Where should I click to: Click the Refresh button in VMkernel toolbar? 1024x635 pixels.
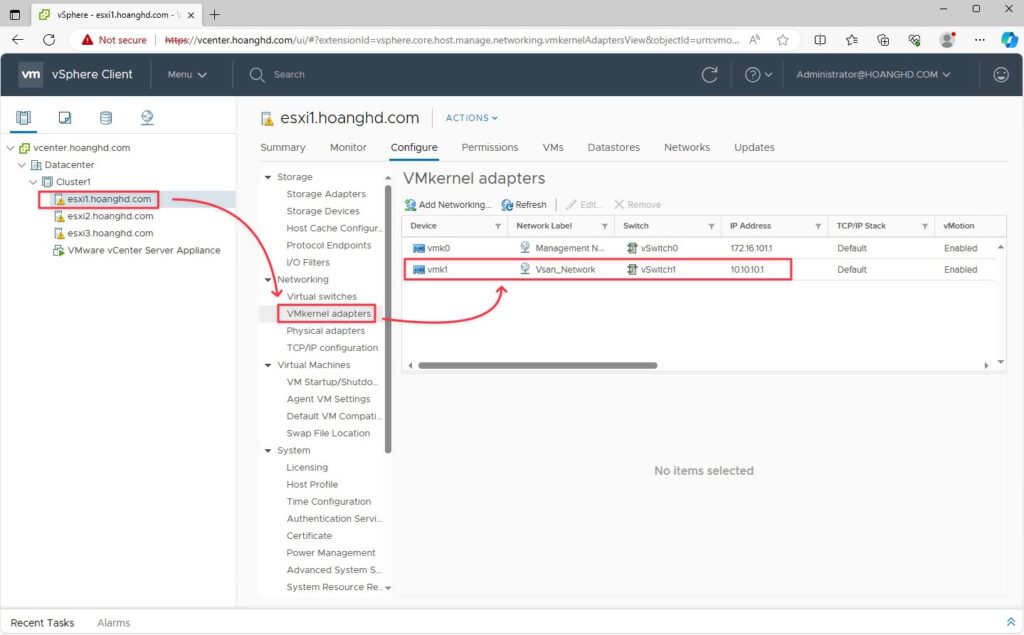click(524, 204)
